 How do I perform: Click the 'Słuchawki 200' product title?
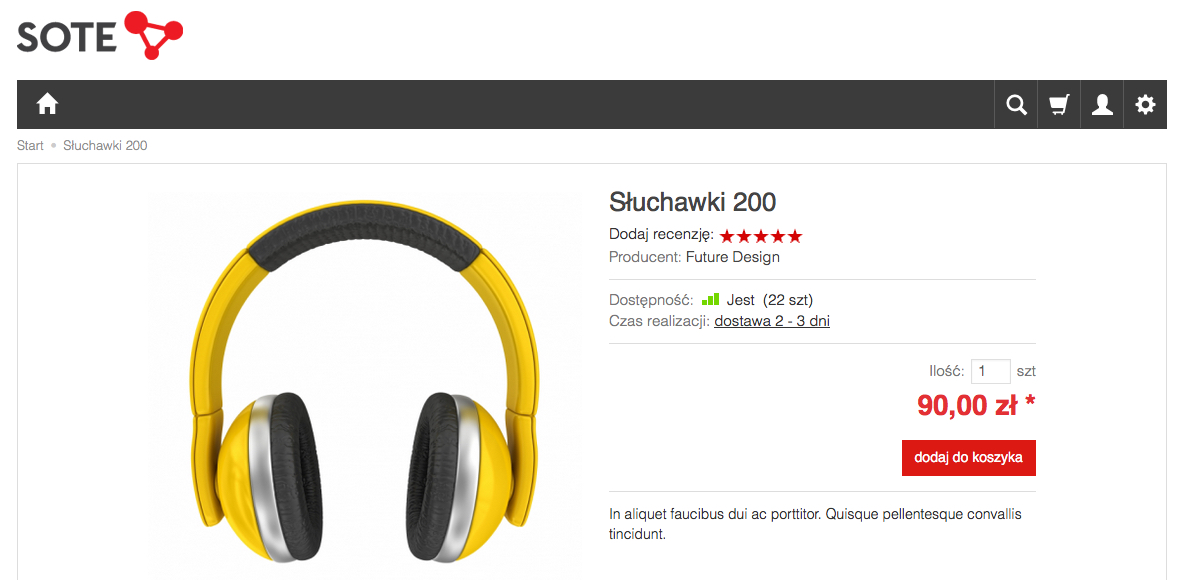(x=692, y=202)
